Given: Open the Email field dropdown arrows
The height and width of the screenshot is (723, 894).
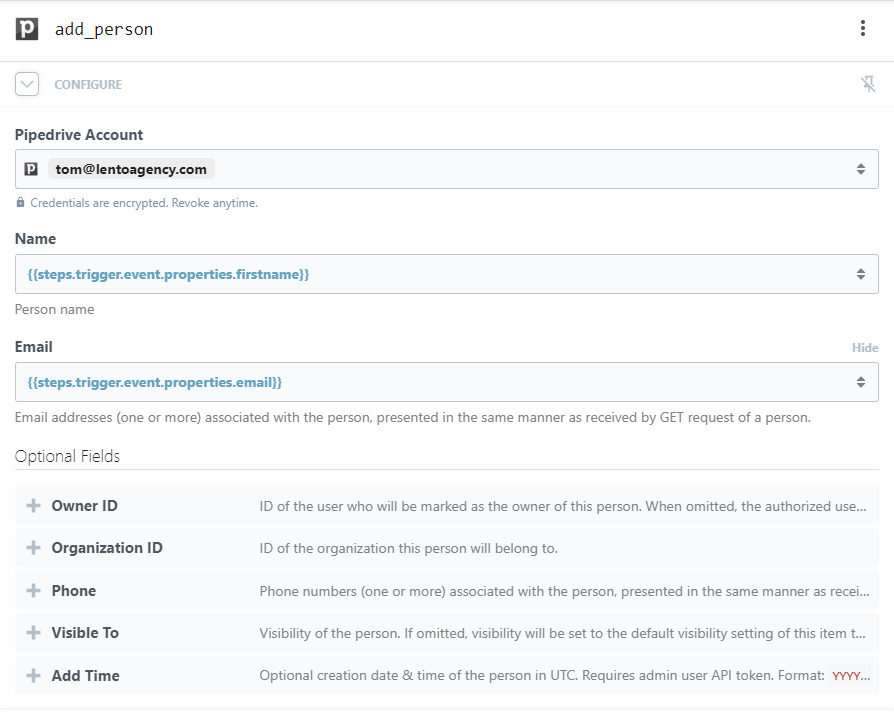Looking at the screenshot, I should point(860,382).
